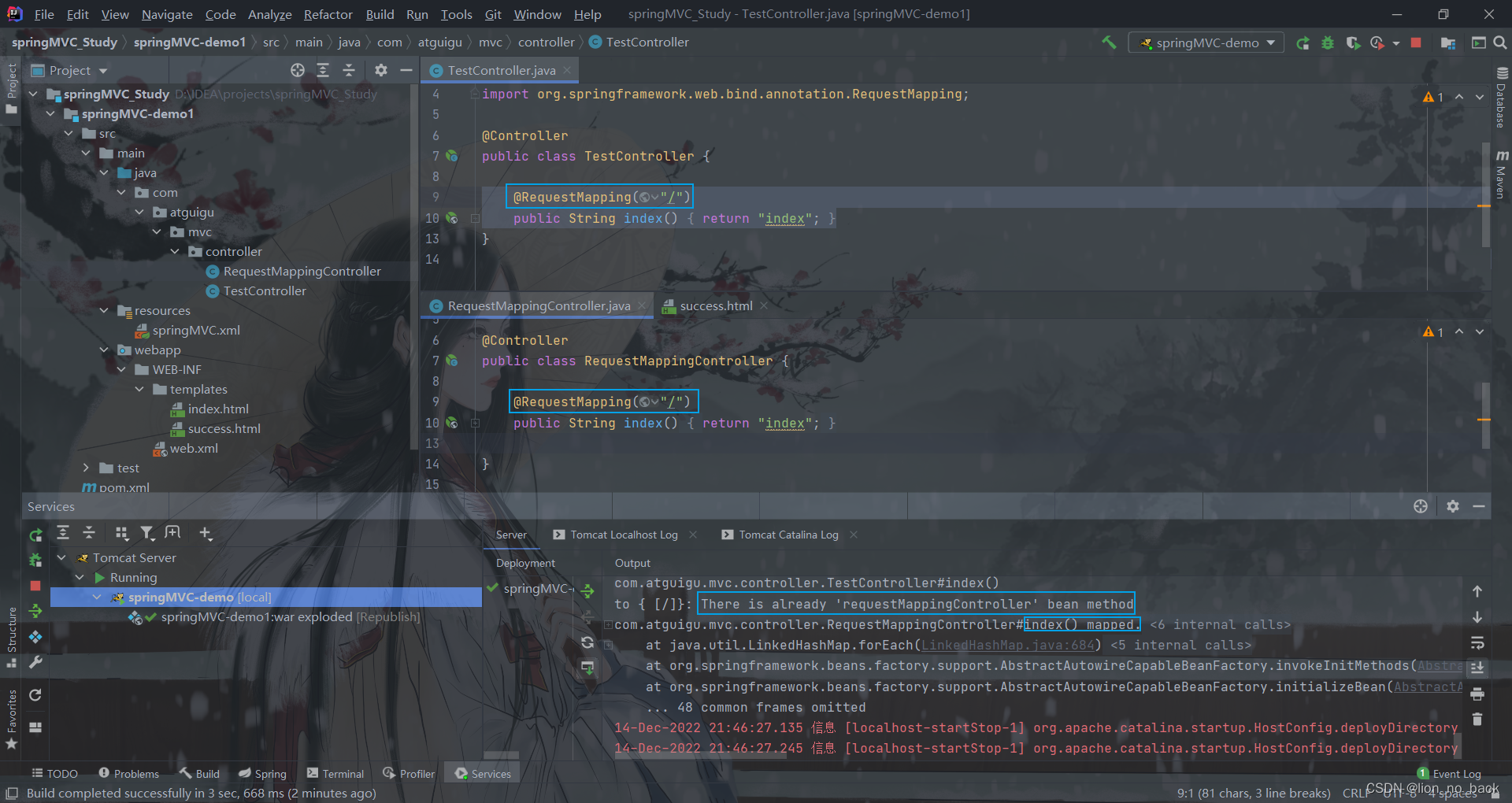Switch to the success.html editor tab

(x=716, y=305)
